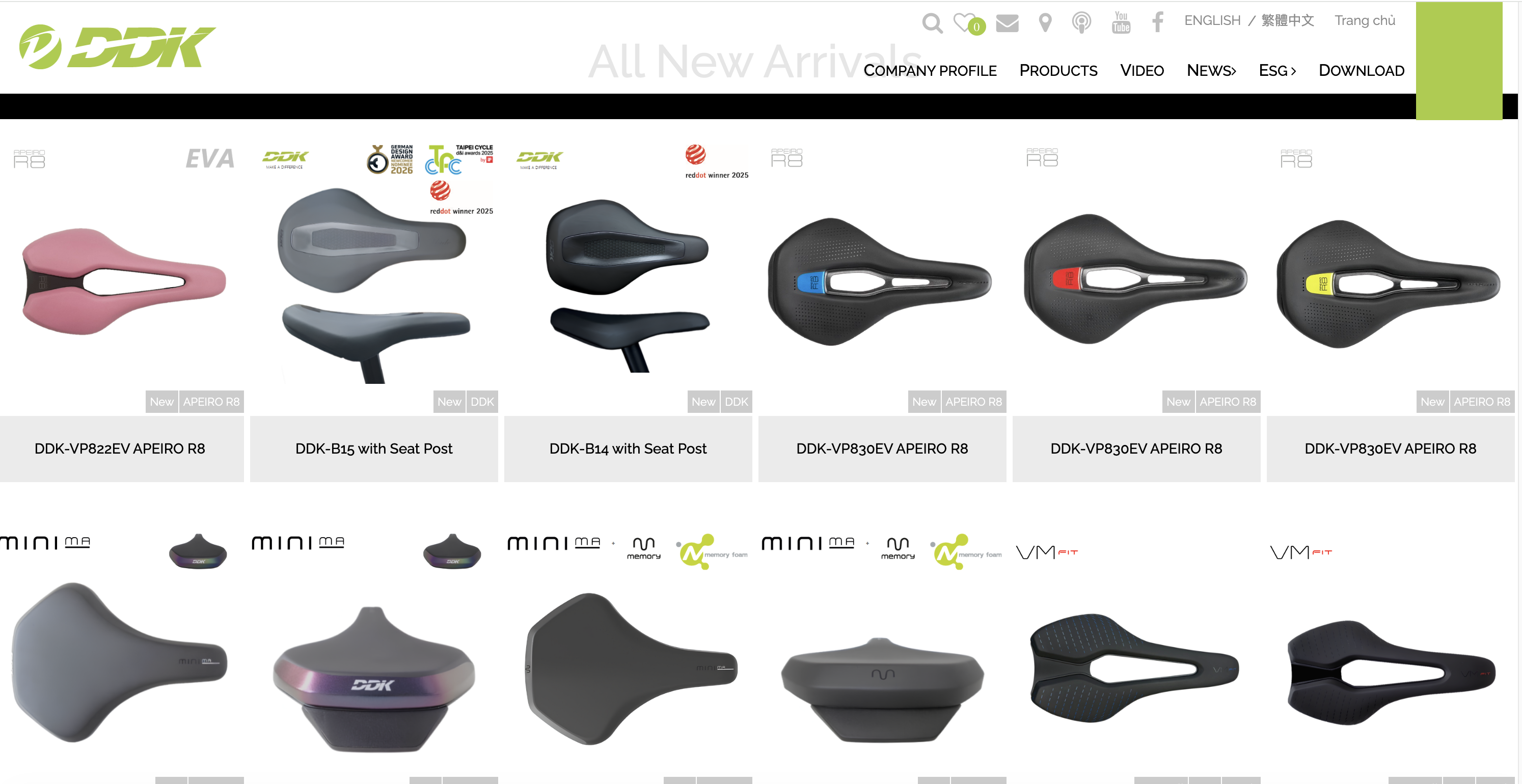The height and width of the screenshot is (784, 1522).
Task: Click the envelope contact icon
Action: tap(1008, 23)
